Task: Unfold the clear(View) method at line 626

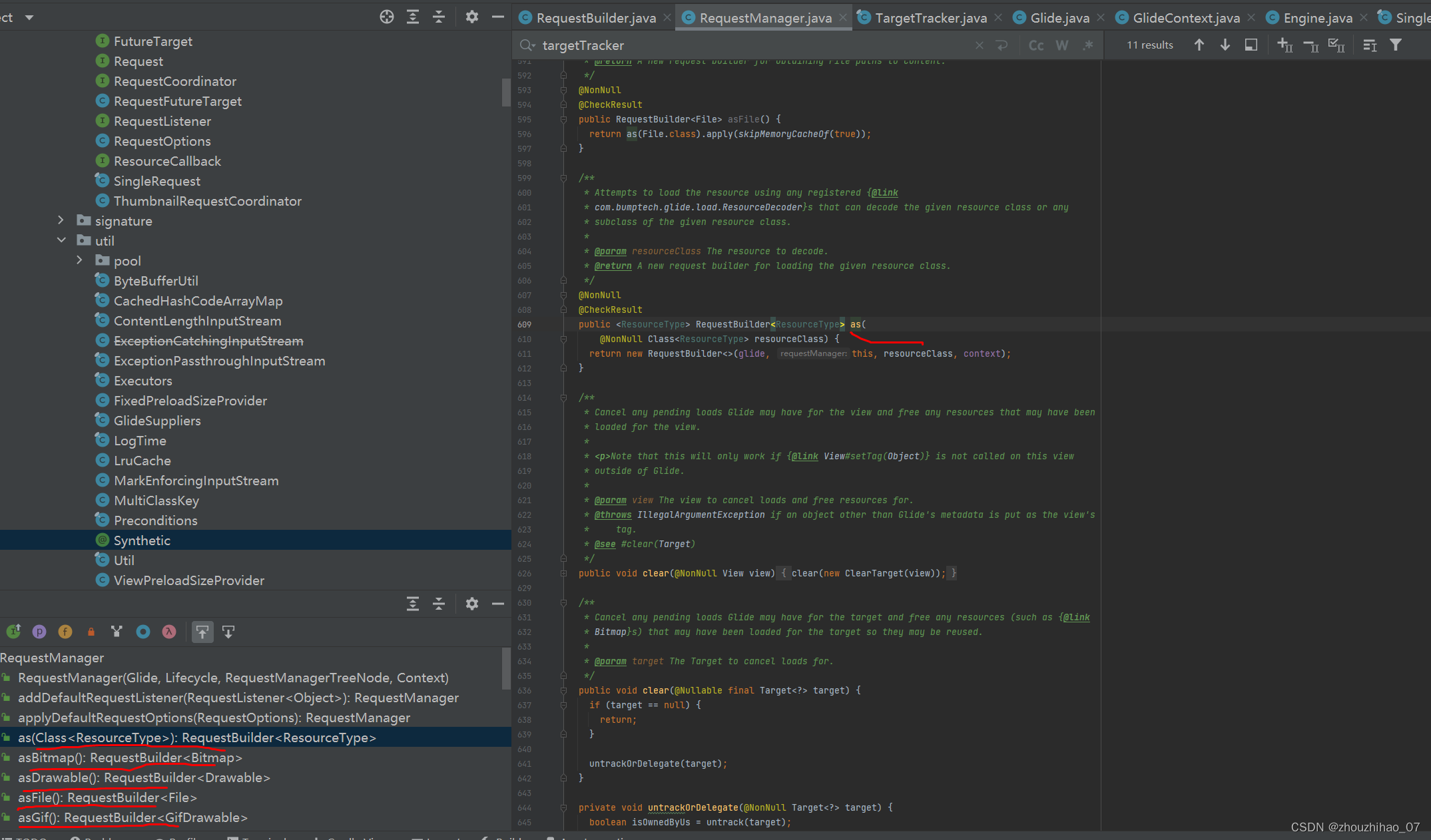Action: (x=563, y=573)
